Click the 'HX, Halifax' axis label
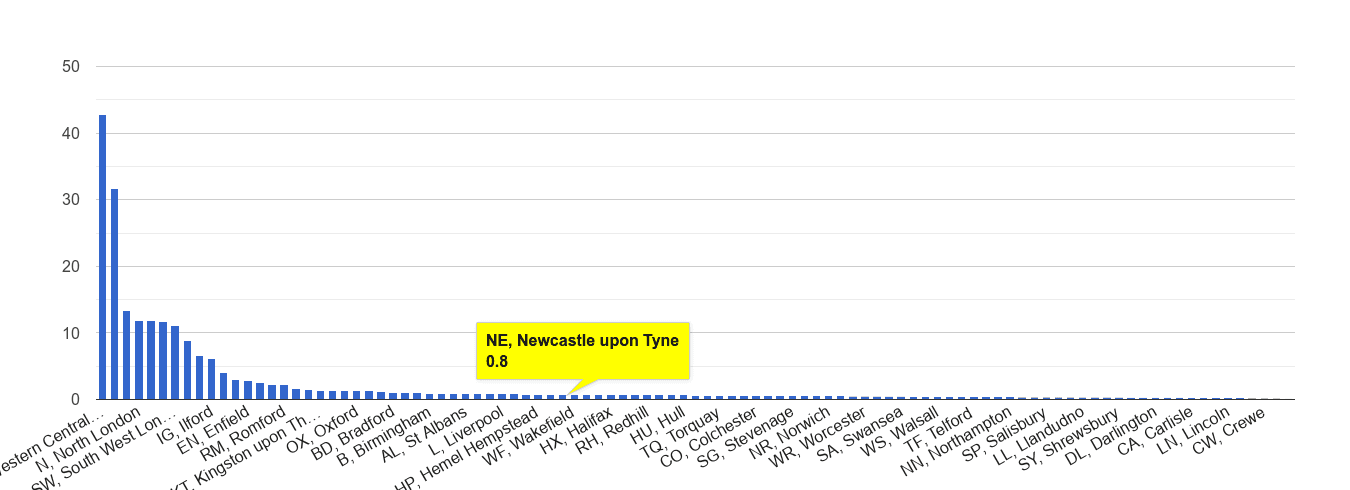The height and width of the screenshot is (490, 1350). click(x=576, y=429)
